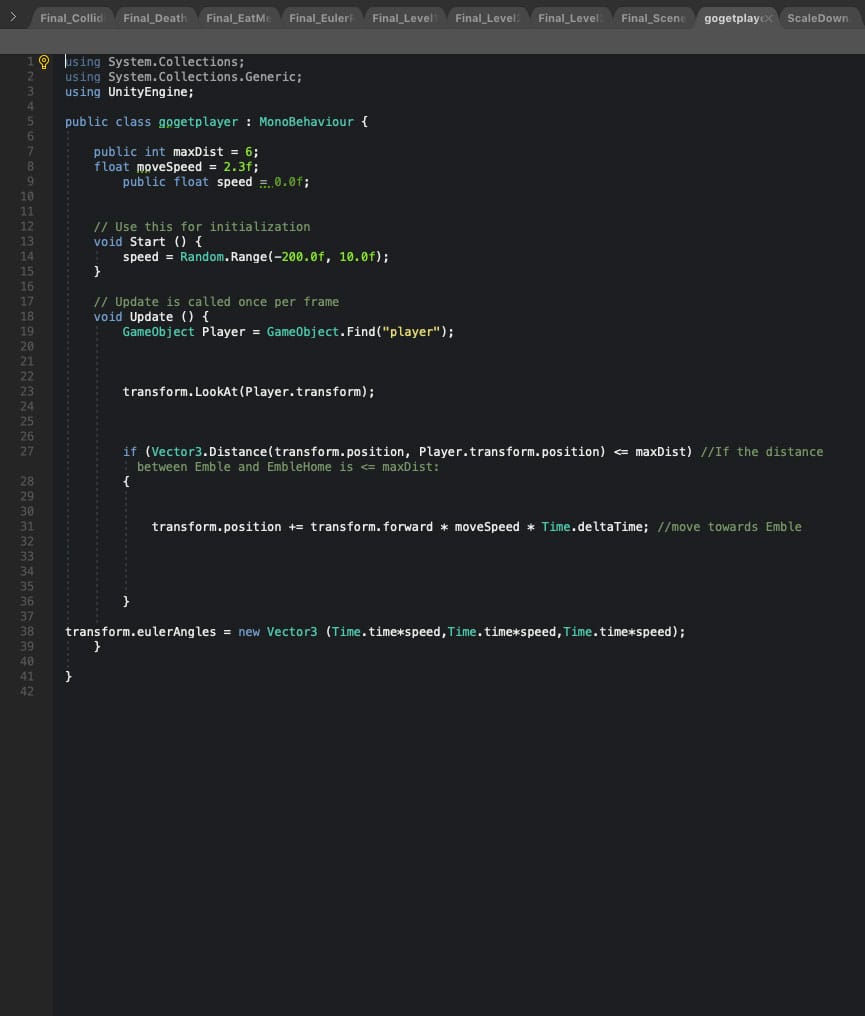Switch to the Final_Euler tab
The height and width of the screenshot is (1016, 865).
point(321,18)
